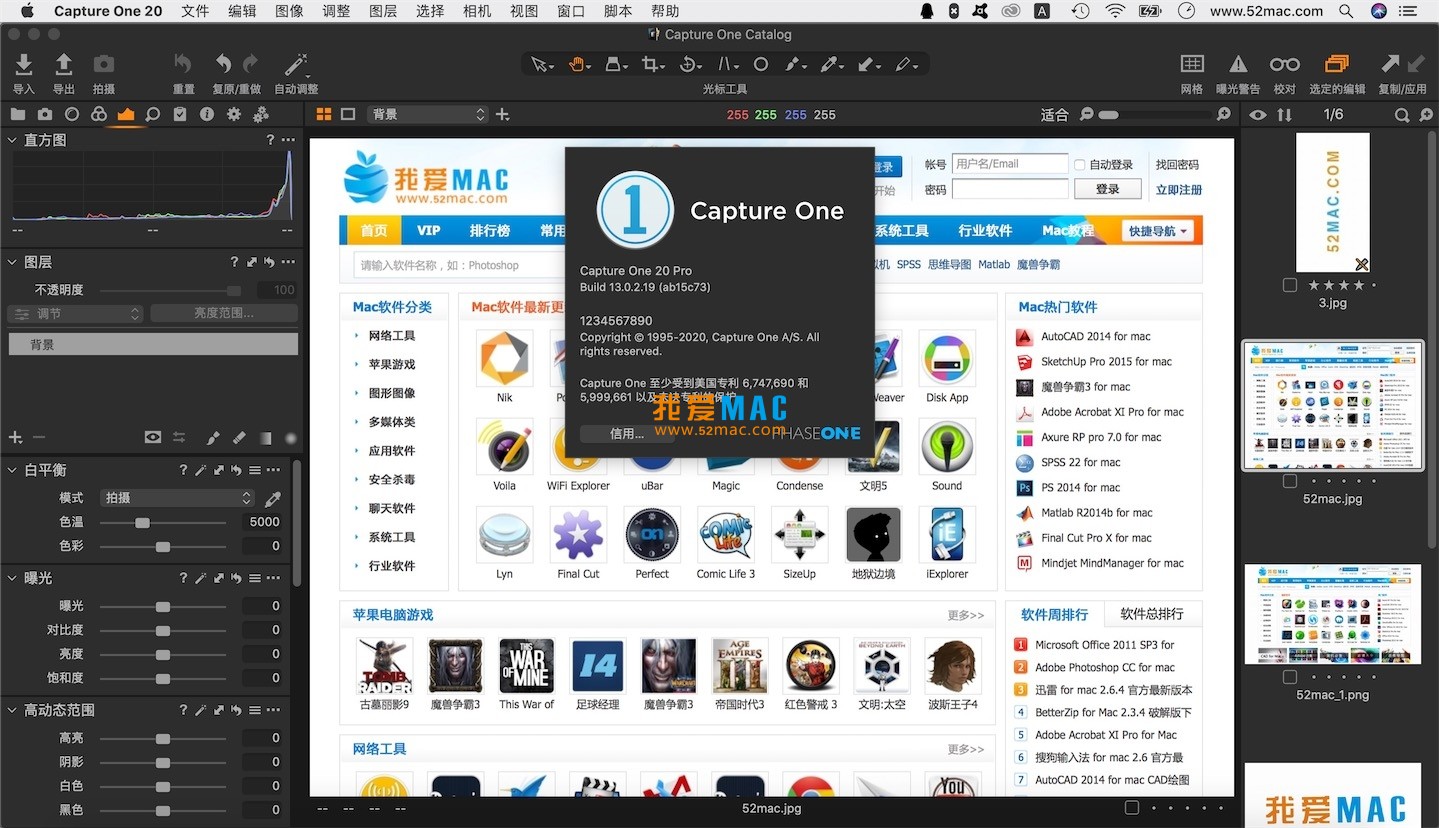The width and height of the screenshot is (1439, 828).
Task: Toggle the browser view eye icon
Action: click(1259, 115)
